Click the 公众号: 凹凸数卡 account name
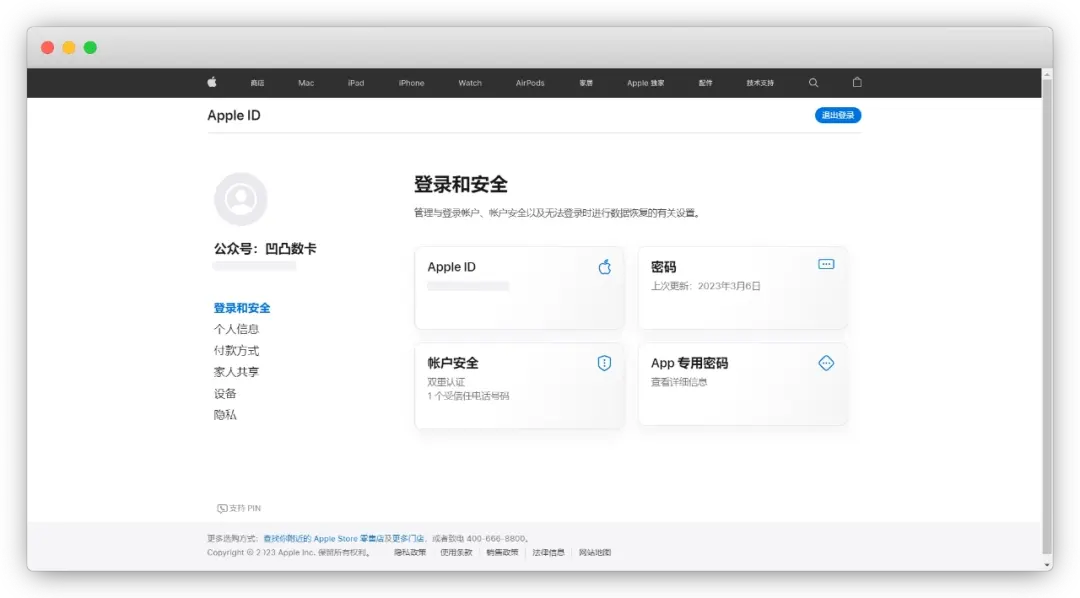Viewport: 1080px width, 598px height. coord(265,249)
